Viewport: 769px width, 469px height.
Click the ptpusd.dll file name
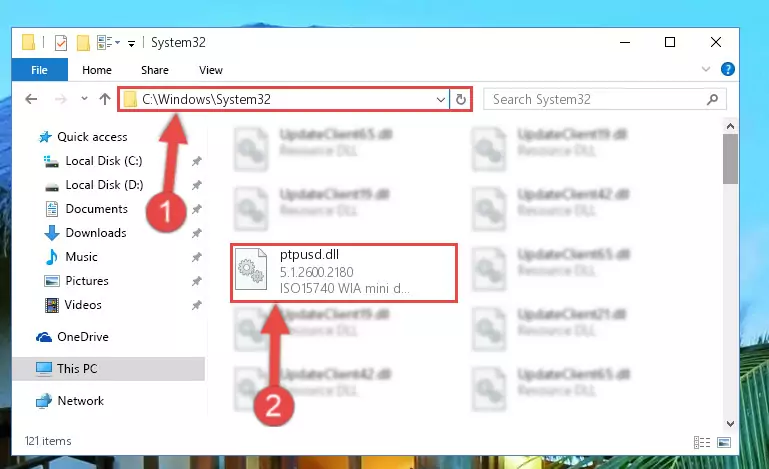pyautogui.click(x=309, y=255)
